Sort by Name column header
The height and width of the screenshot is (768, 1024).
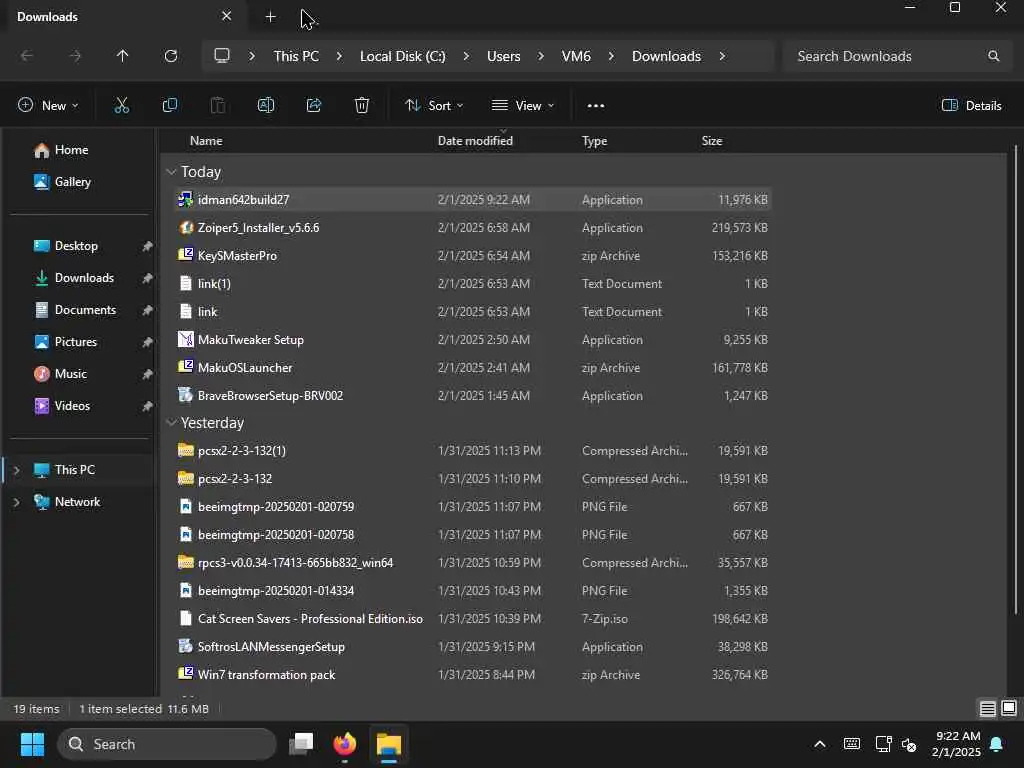(x=206, y=140)
